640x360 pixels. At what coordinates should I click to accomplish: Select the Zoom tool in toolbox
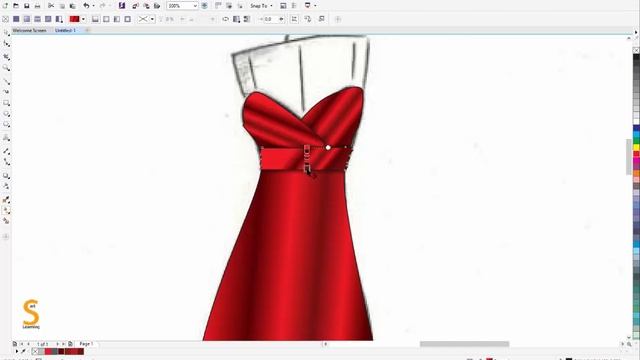tap(6, 68)
